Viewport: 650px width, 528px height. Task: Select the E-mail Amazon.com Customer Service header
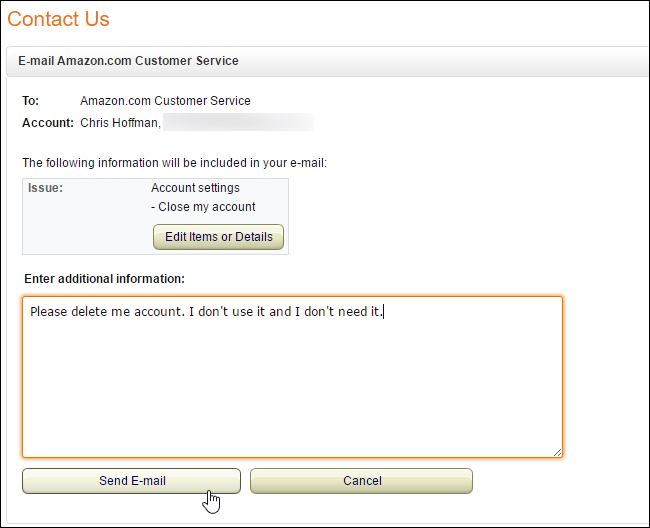pos(129,61)
